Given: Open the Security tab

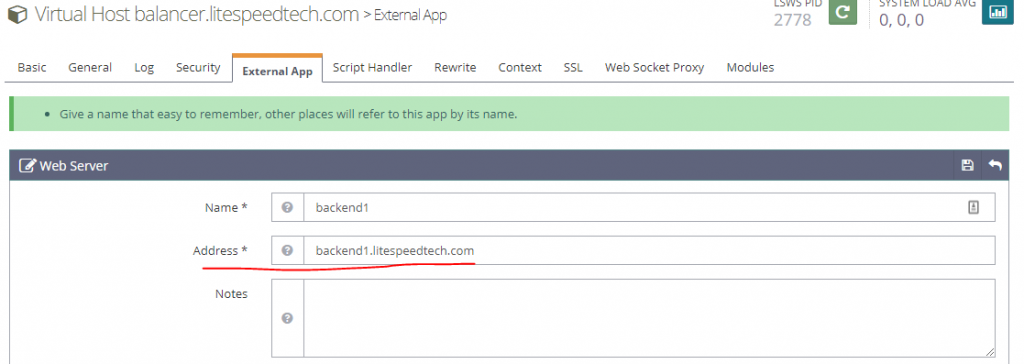Looking at the screenshot, I should click(x=198, y=67).
